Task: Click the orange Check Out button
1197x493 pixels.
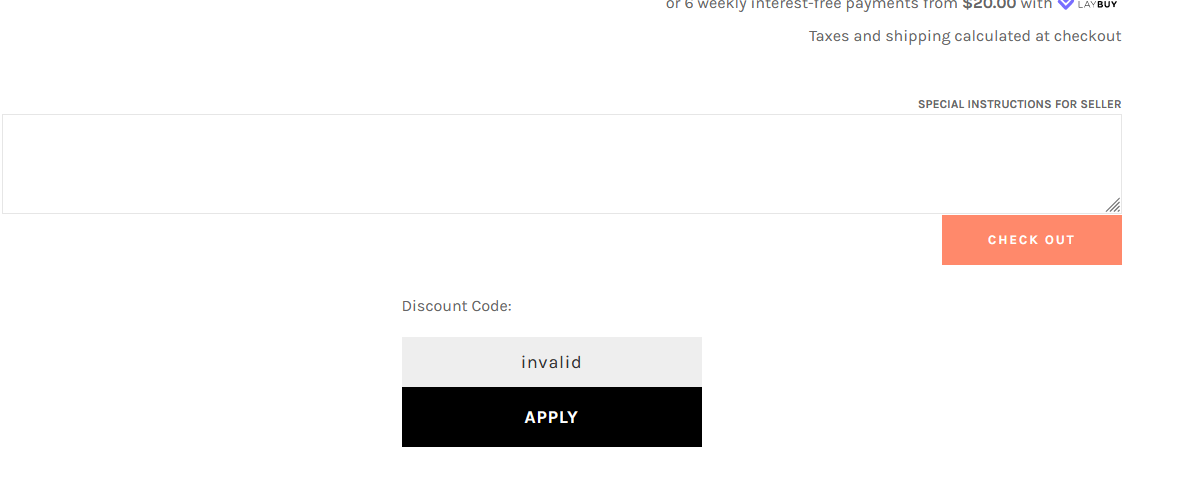Action: pos(1031,240)
